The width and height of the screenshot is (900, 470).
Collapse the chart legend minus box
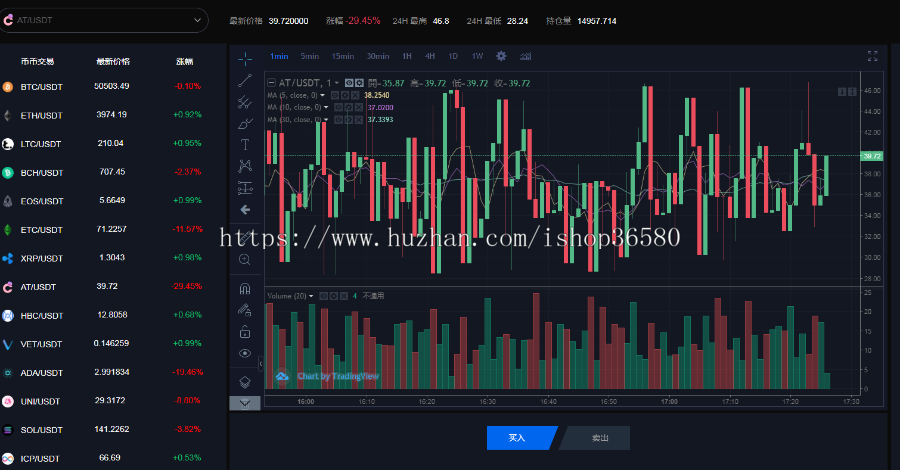point(271,83)
